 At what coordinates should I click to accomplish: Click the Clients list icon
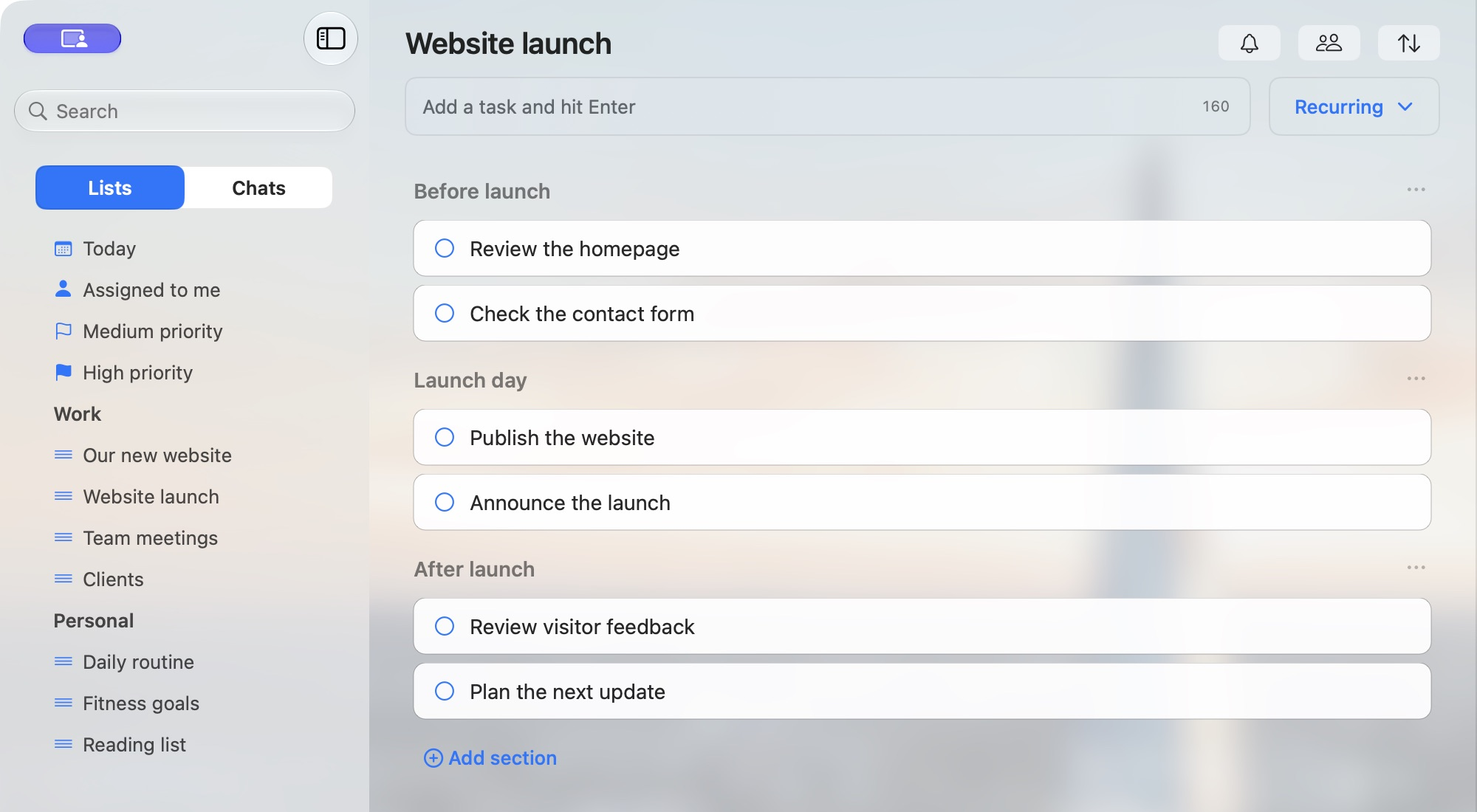(x=64, y=579)
